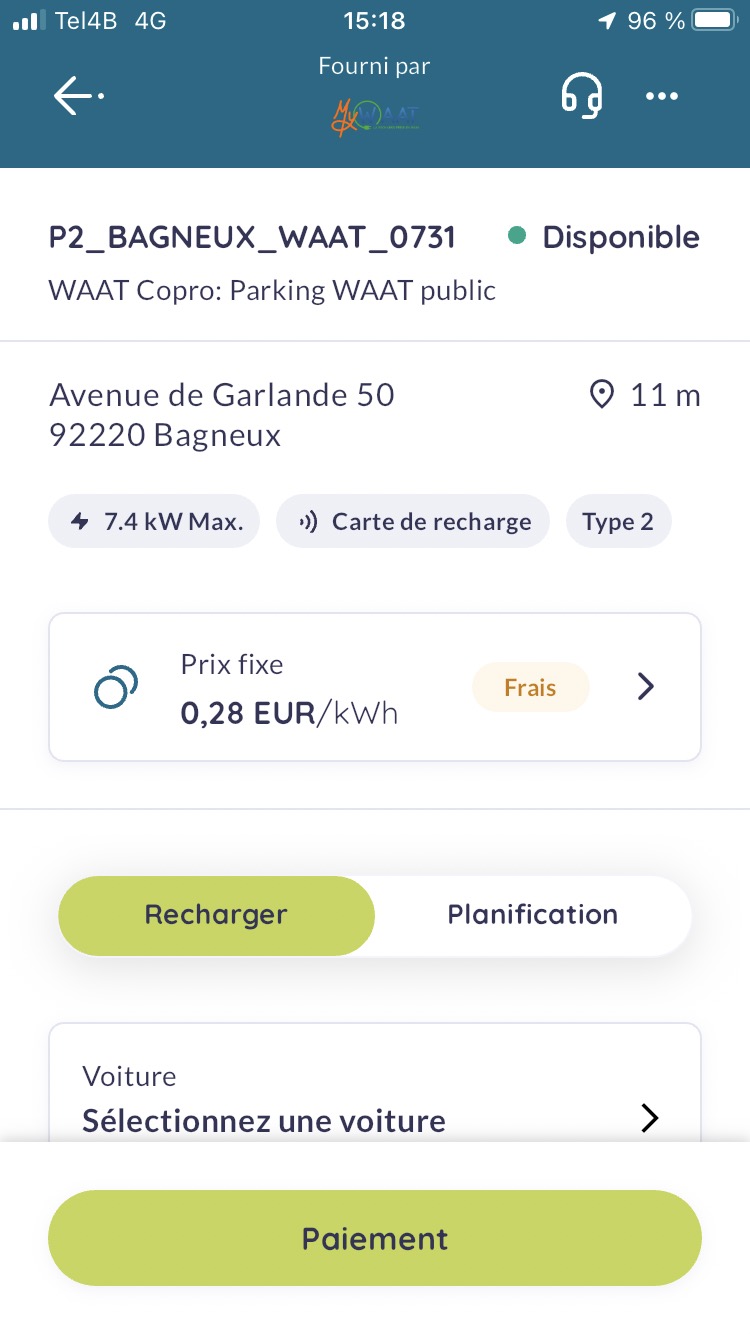Tap the Type 2 connector tag

pos(618,522)
